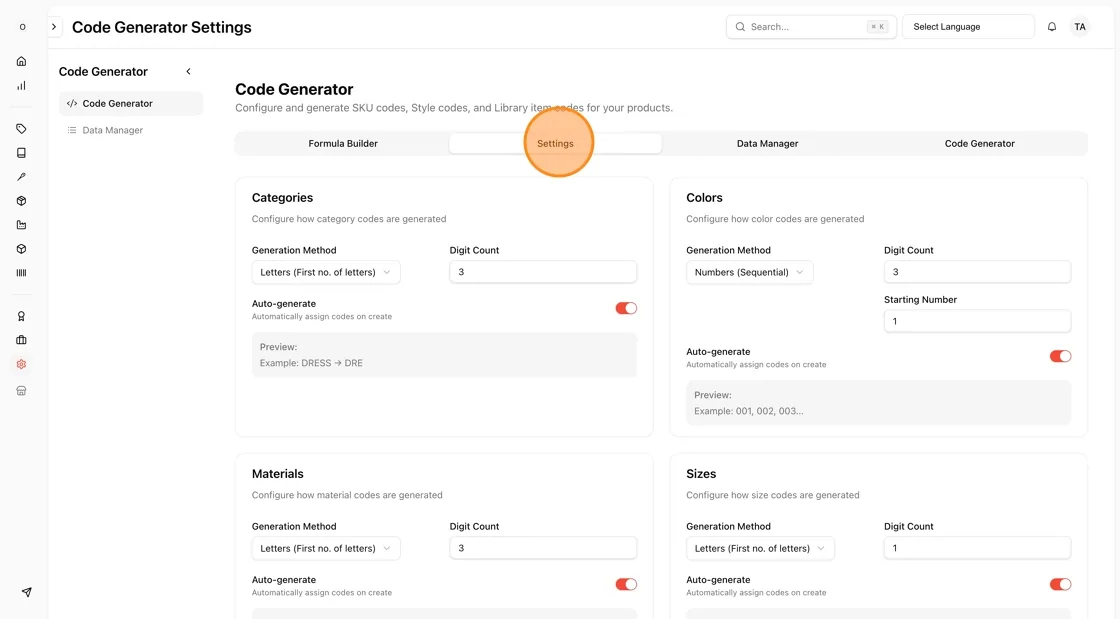Click the paper plane send icon
Screen dimensions: 1120x619
pos(26,592)
